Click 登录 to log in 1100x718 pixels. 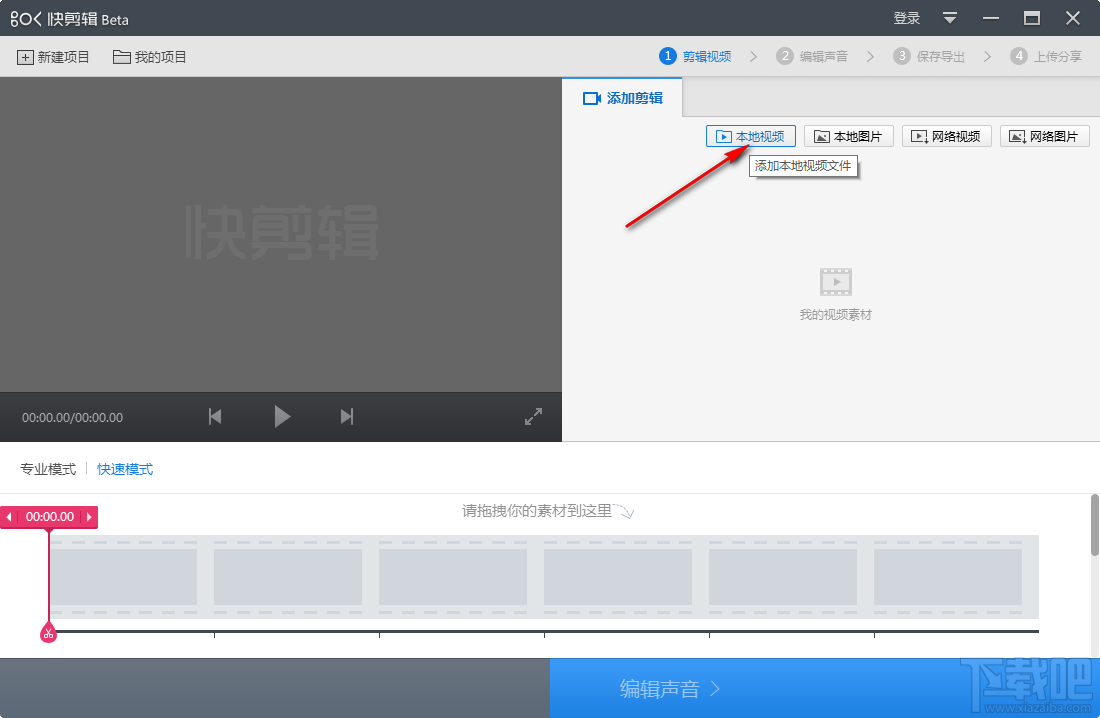pyautogui.click(x=906, y=18)
